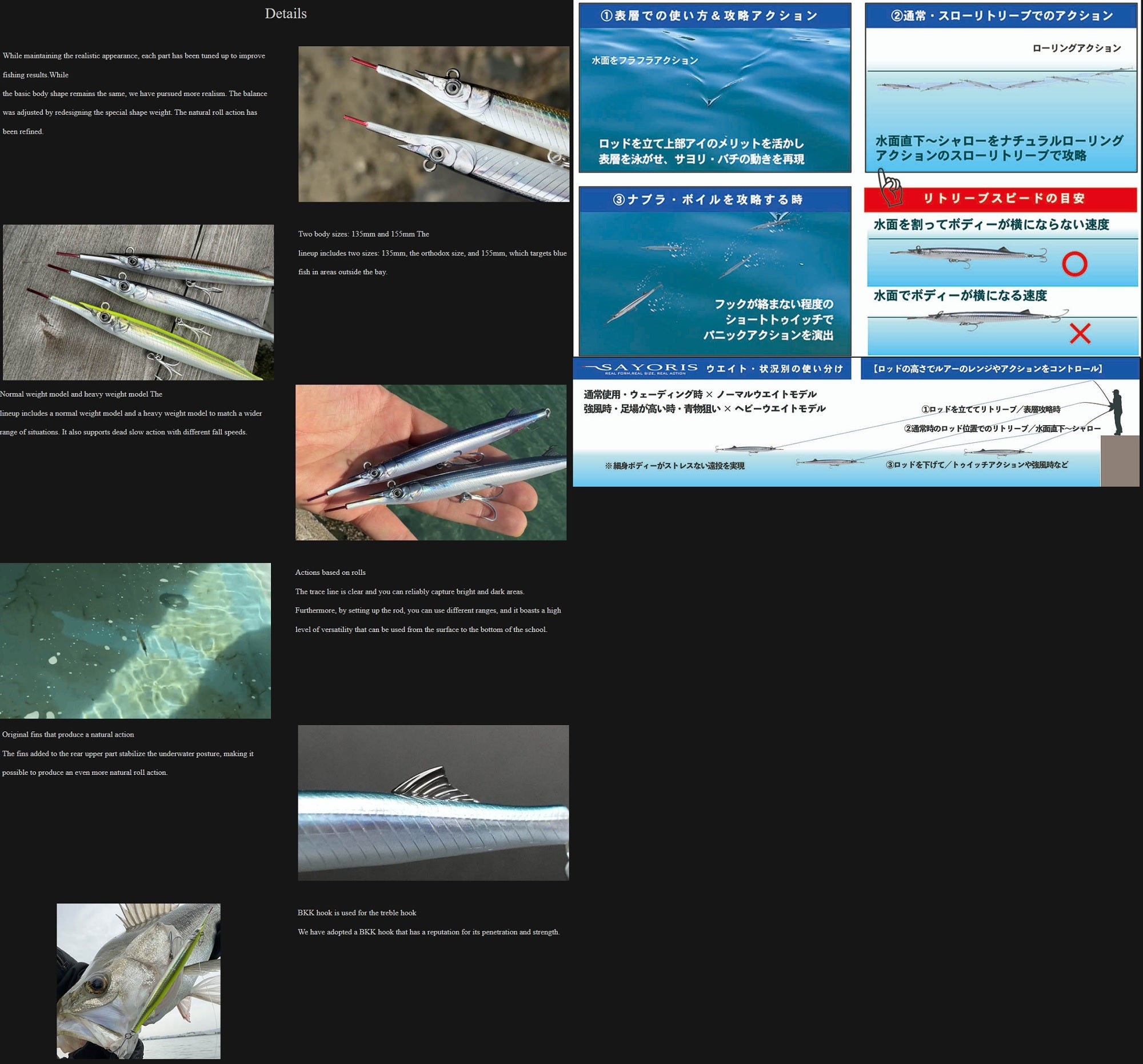This screenshot has width=1143, height=1064.
Task: Click the red X wrong-speed mark
Action: 1080,333
